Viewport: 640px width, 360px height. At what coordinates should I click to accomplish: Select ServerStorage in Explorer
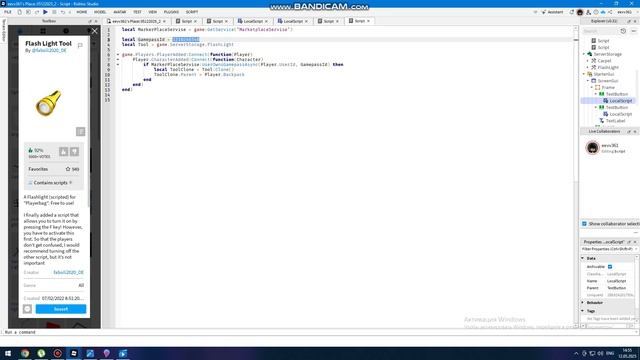[x=607, y=54]
